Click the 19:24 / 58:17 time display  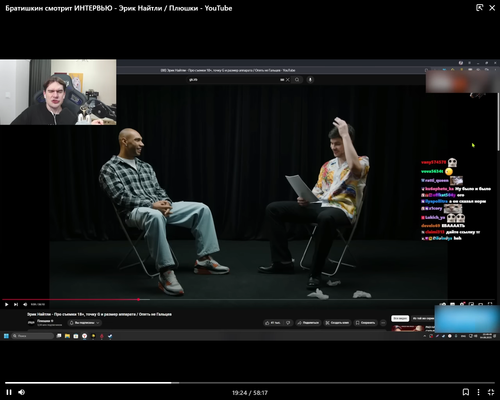(x=250, y=393)
